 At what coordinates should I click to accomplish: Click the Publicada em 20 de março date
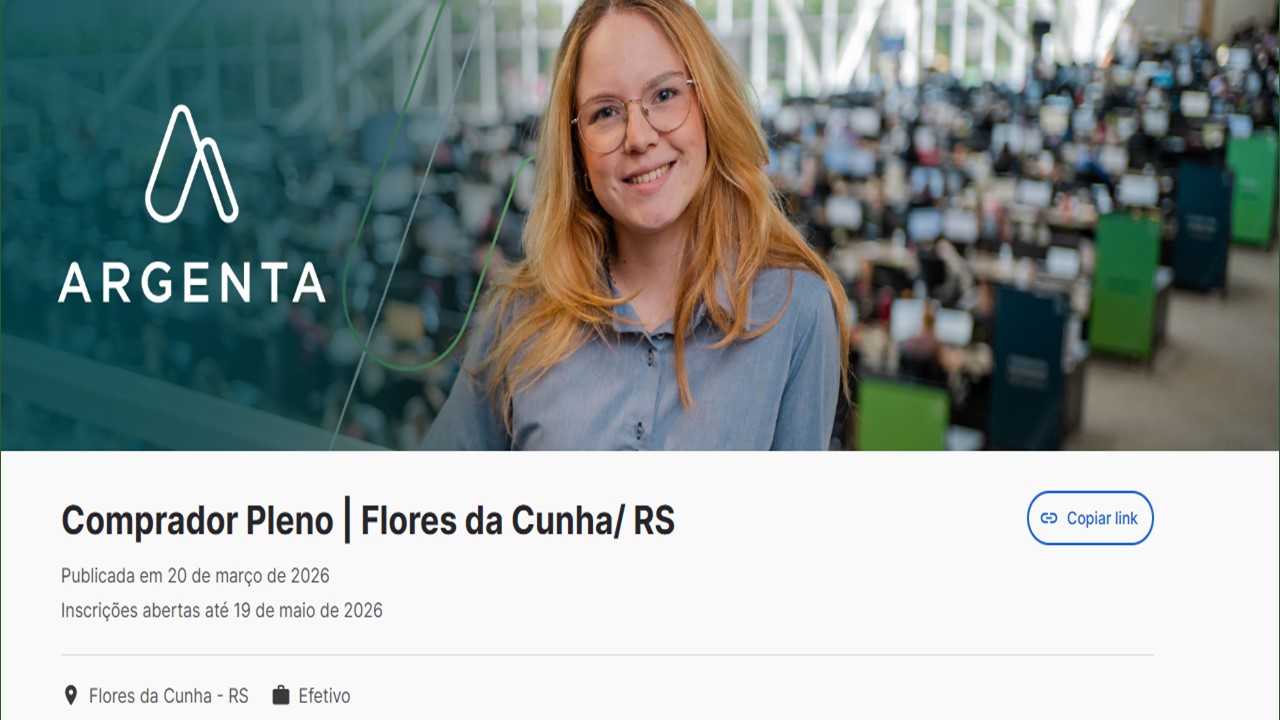[x=195, y=576]
